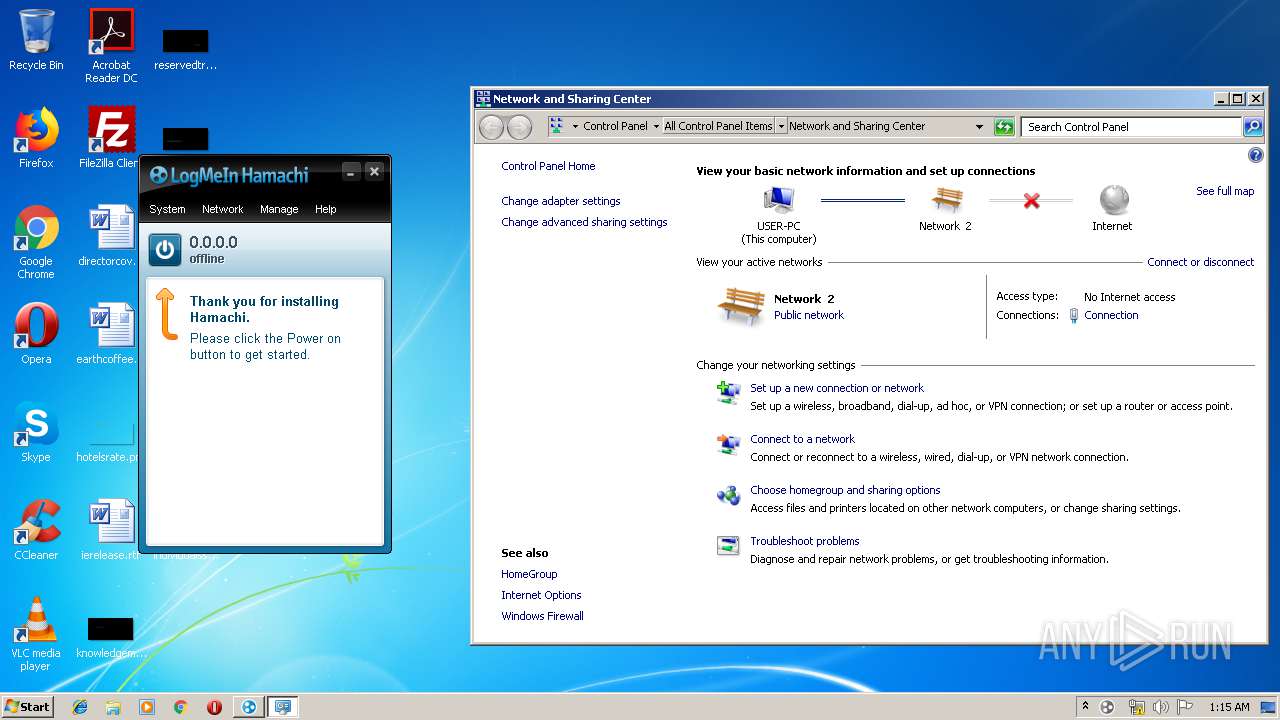Open the CCleaner desktop shortcut
The image size is (1280, 720).
(x=36, y=530)
